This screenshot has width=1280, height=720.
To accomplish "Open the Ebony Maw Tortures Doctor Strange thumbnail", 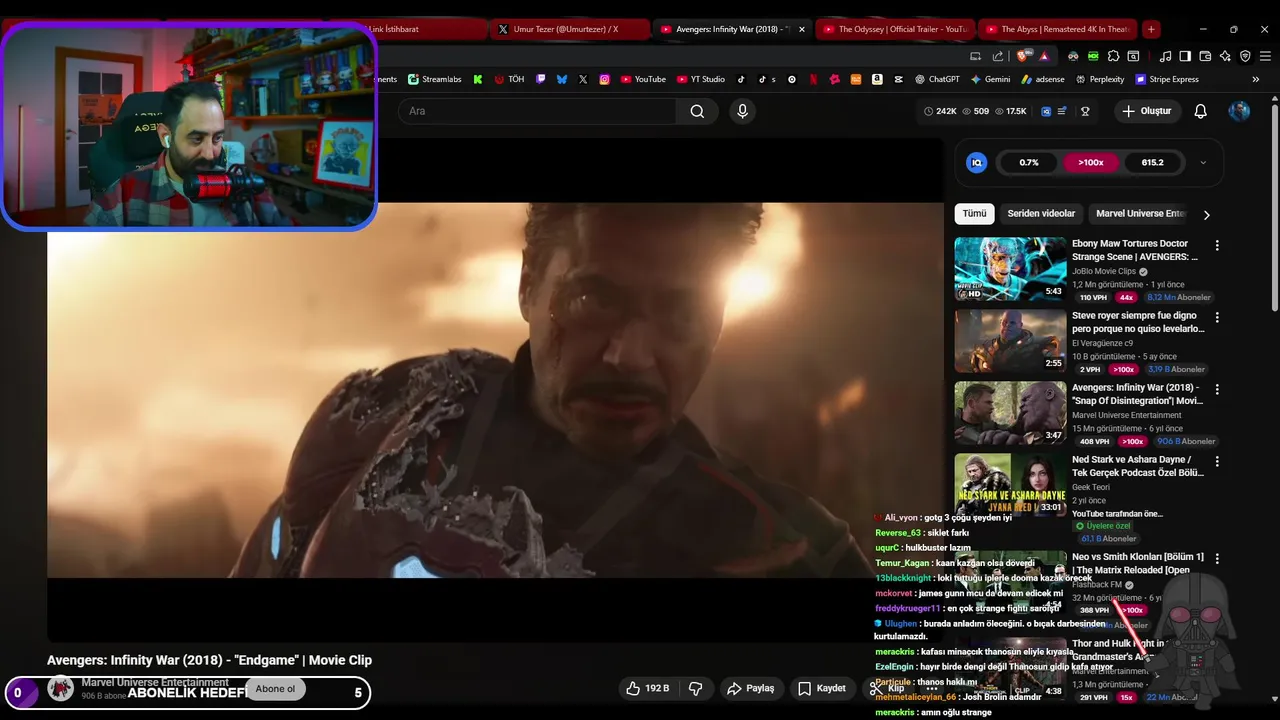I will pos(1010,268).
